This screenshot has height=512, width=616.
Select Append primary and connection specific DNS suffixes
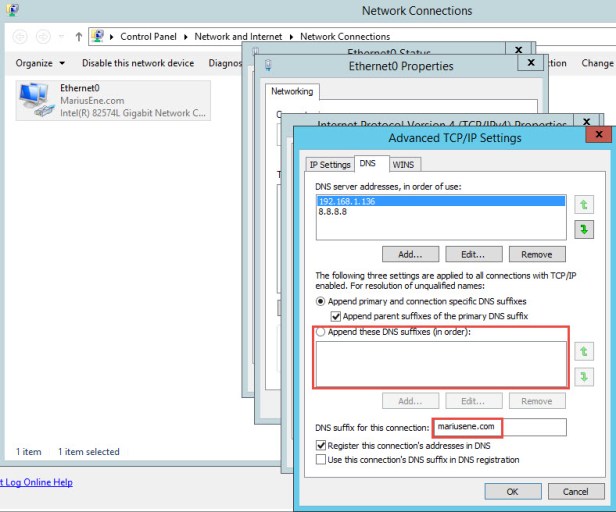pyautogui.click(x=321, y=301)
